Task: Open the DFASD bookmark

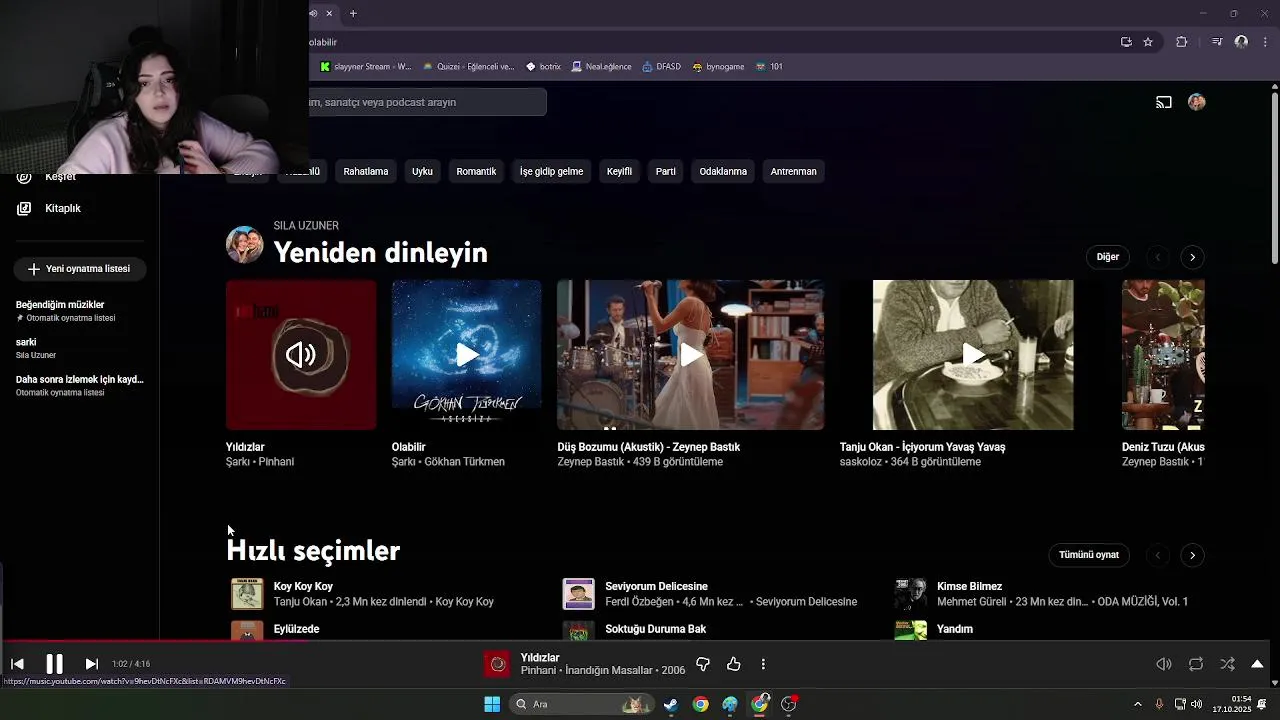Action: coord(661,67)
